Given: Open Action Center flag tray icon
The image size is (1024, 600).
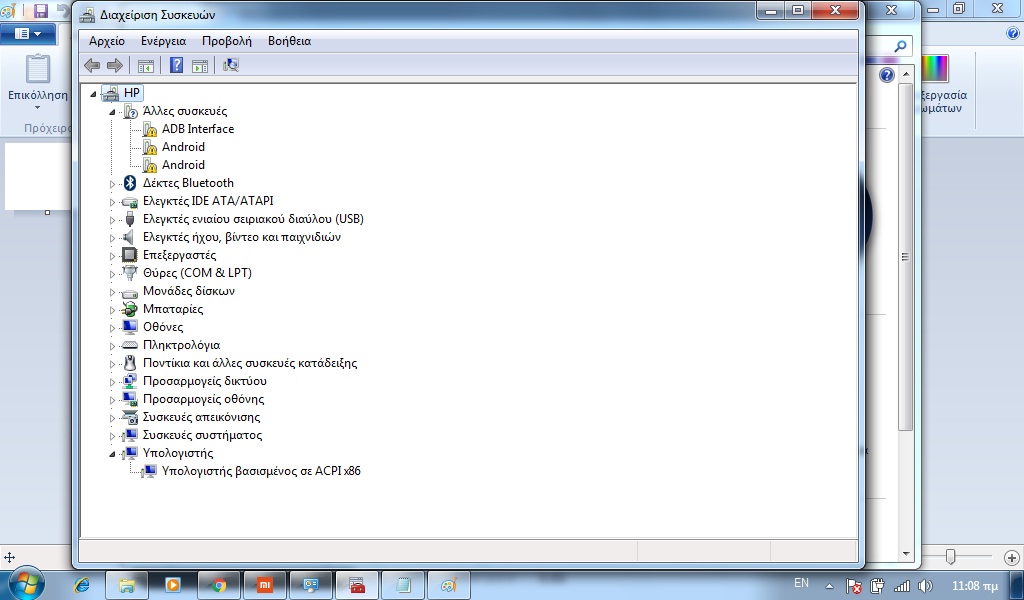Looking at the screenshot, I should (853, 586).
